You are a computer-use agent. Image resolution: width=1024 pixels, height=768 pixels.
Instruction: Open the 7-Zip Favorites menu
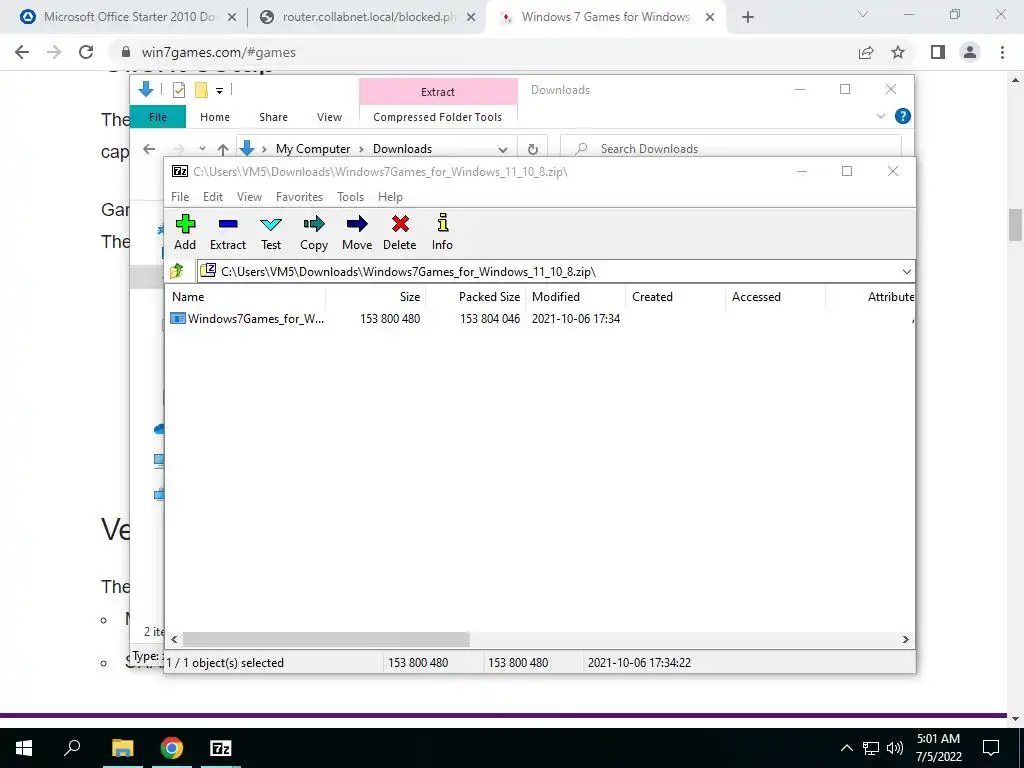pyautogui.click(x=299, y=197)
